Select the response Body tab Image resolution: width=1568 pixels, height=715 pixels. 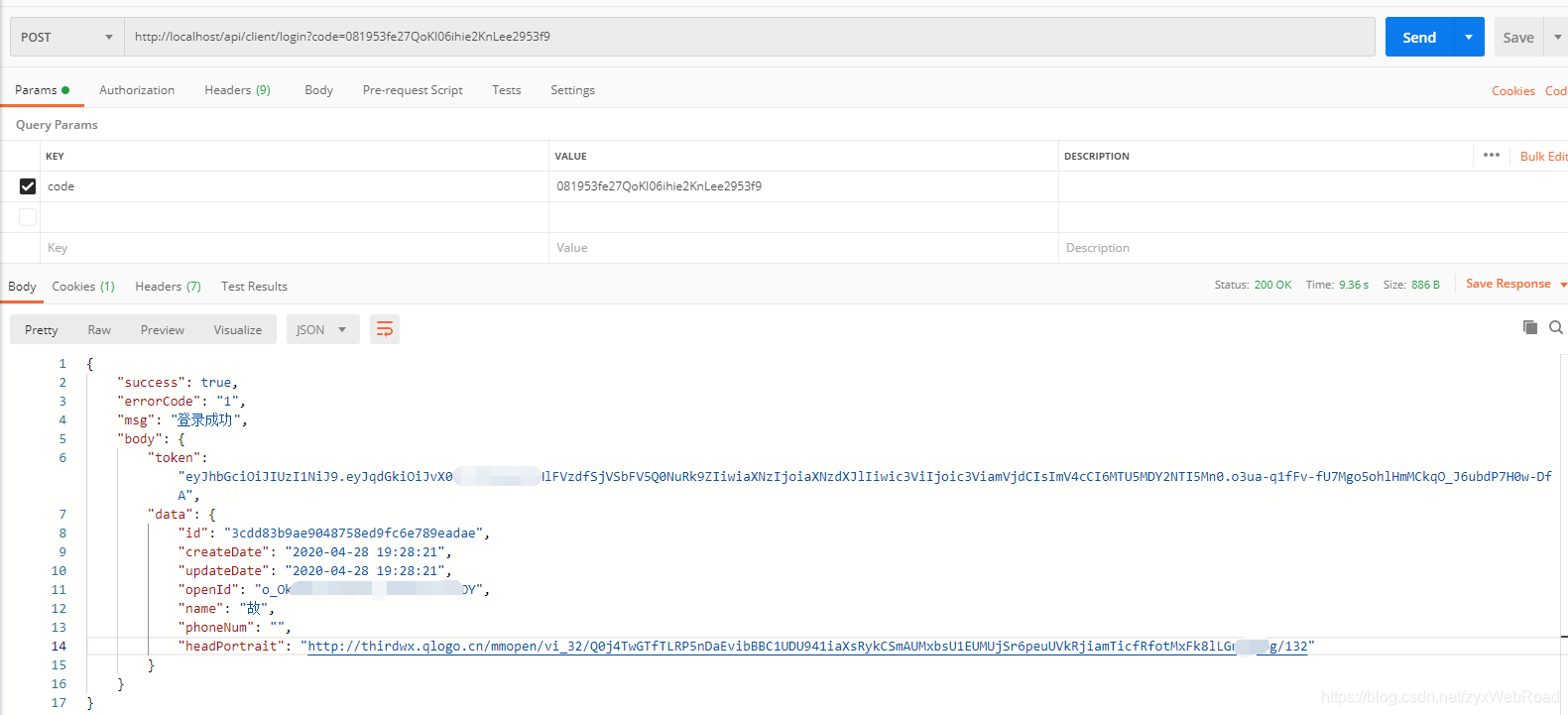click(x=22, y=287)
